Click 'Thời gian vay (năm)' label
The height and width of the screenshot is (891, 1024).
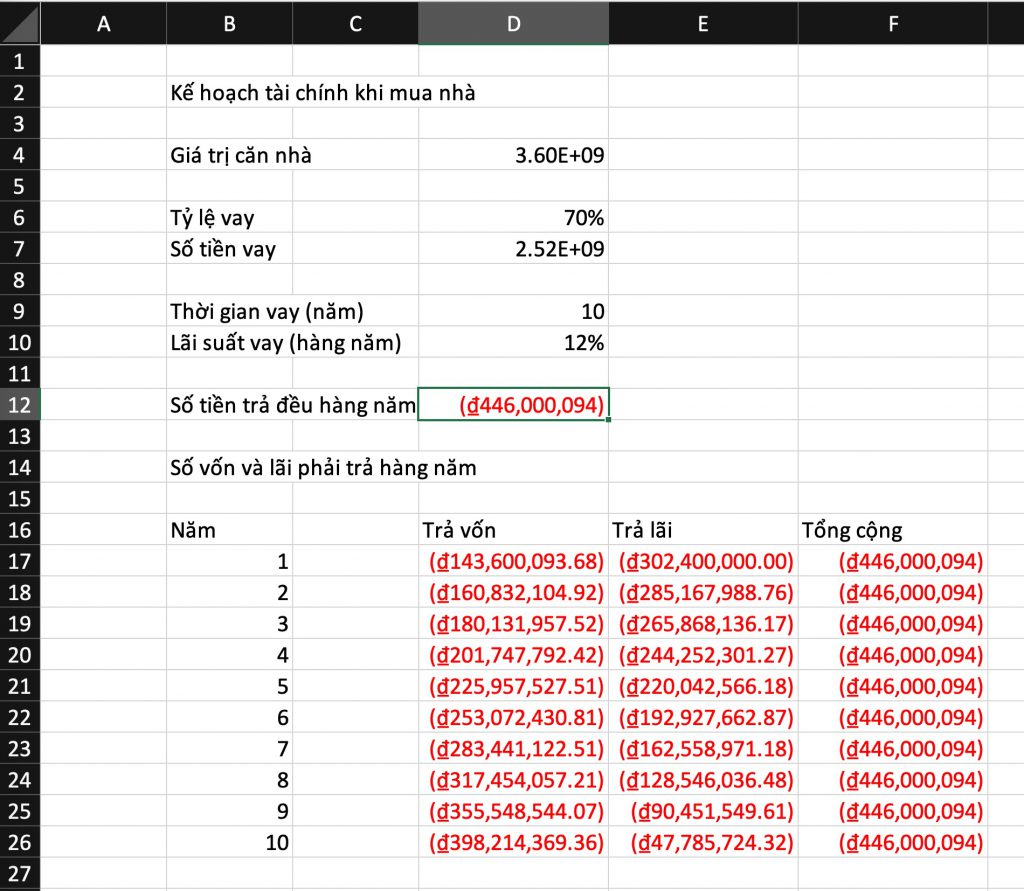(266, 312)
